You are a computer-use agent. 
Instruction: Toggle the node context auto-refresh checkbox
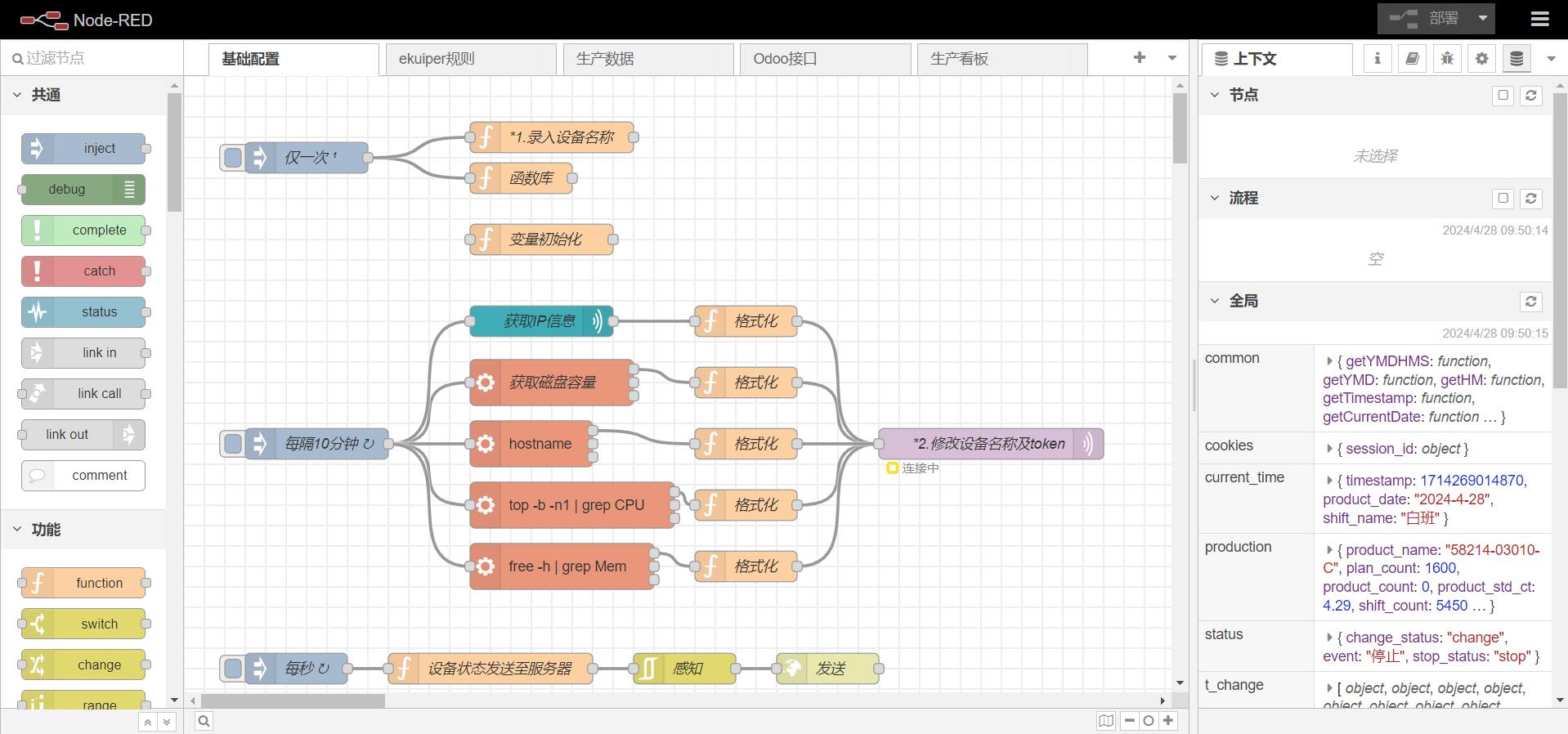[x=1503, y=96]
